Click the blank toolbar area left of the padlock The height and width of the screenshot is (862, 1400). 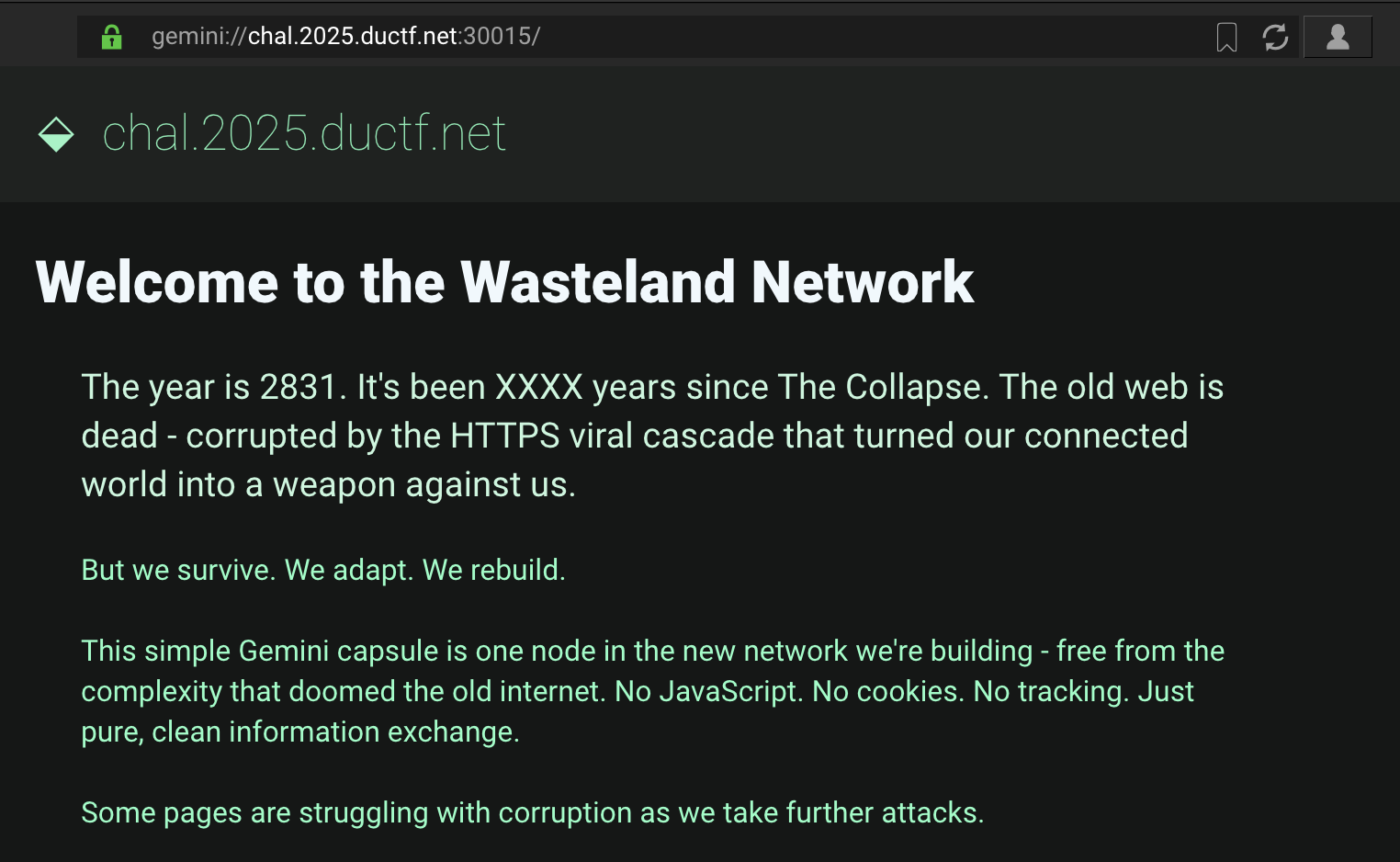[39, 37]
